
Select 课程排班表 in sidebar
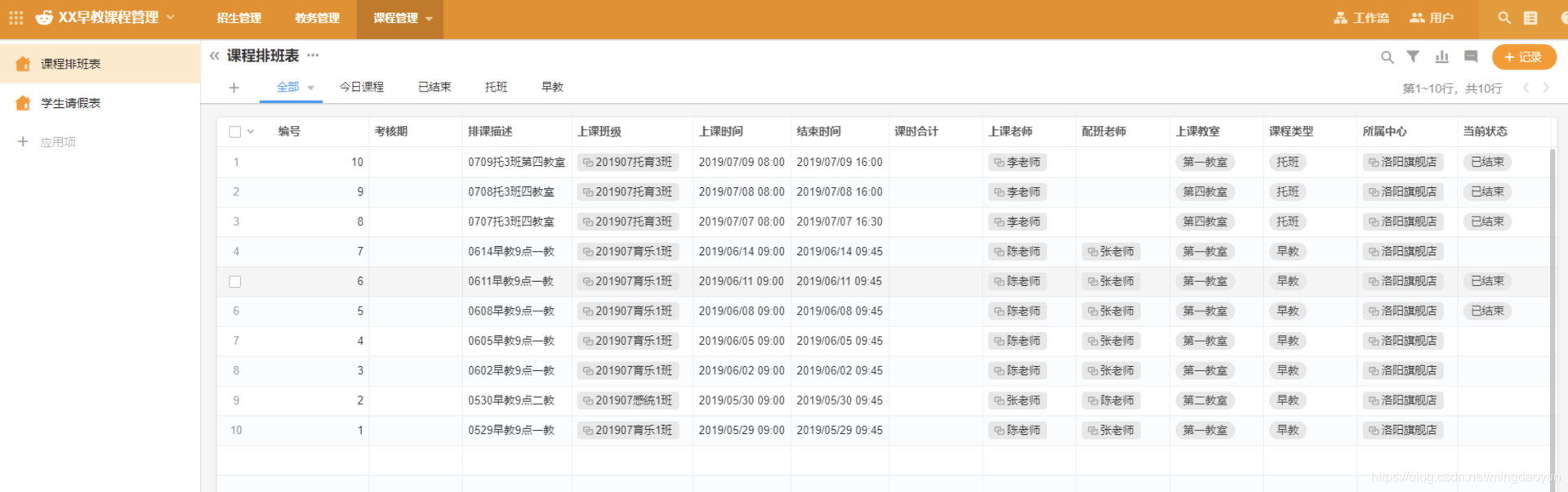click(100, 64)
